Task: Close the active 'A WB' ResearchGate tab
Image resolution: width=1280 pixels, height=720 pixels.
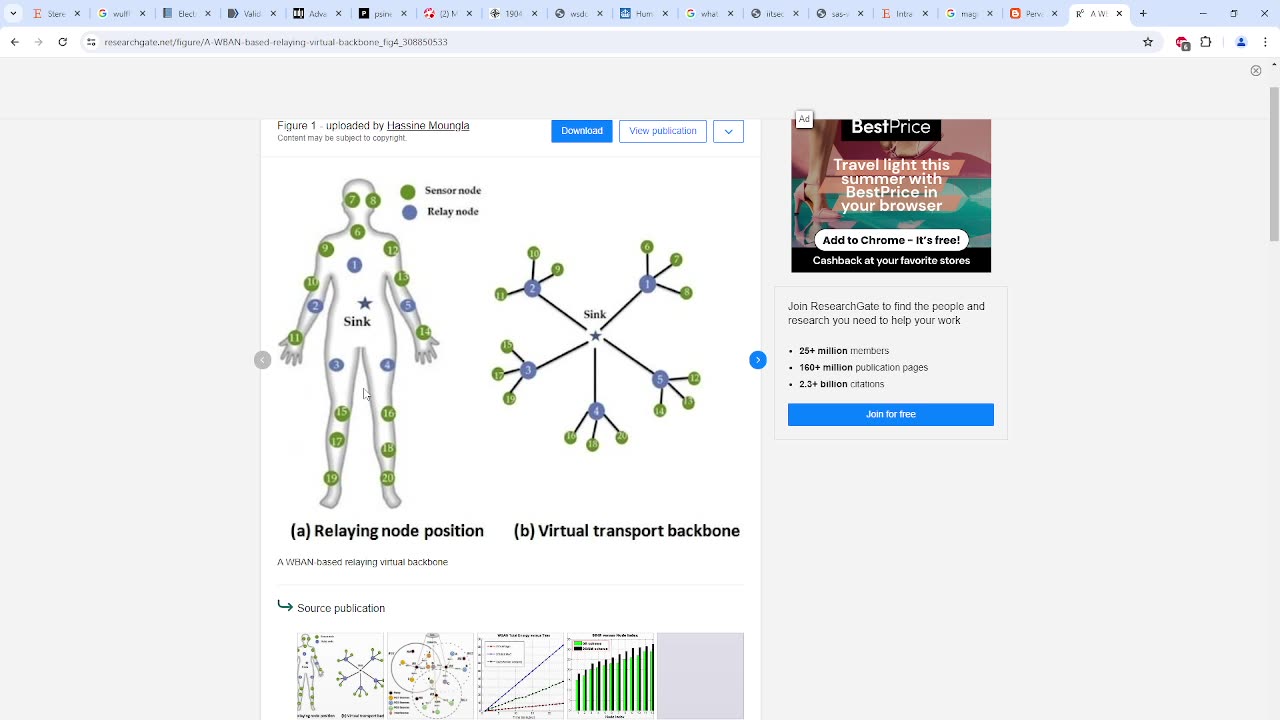Action: [x=1118, y=14]
